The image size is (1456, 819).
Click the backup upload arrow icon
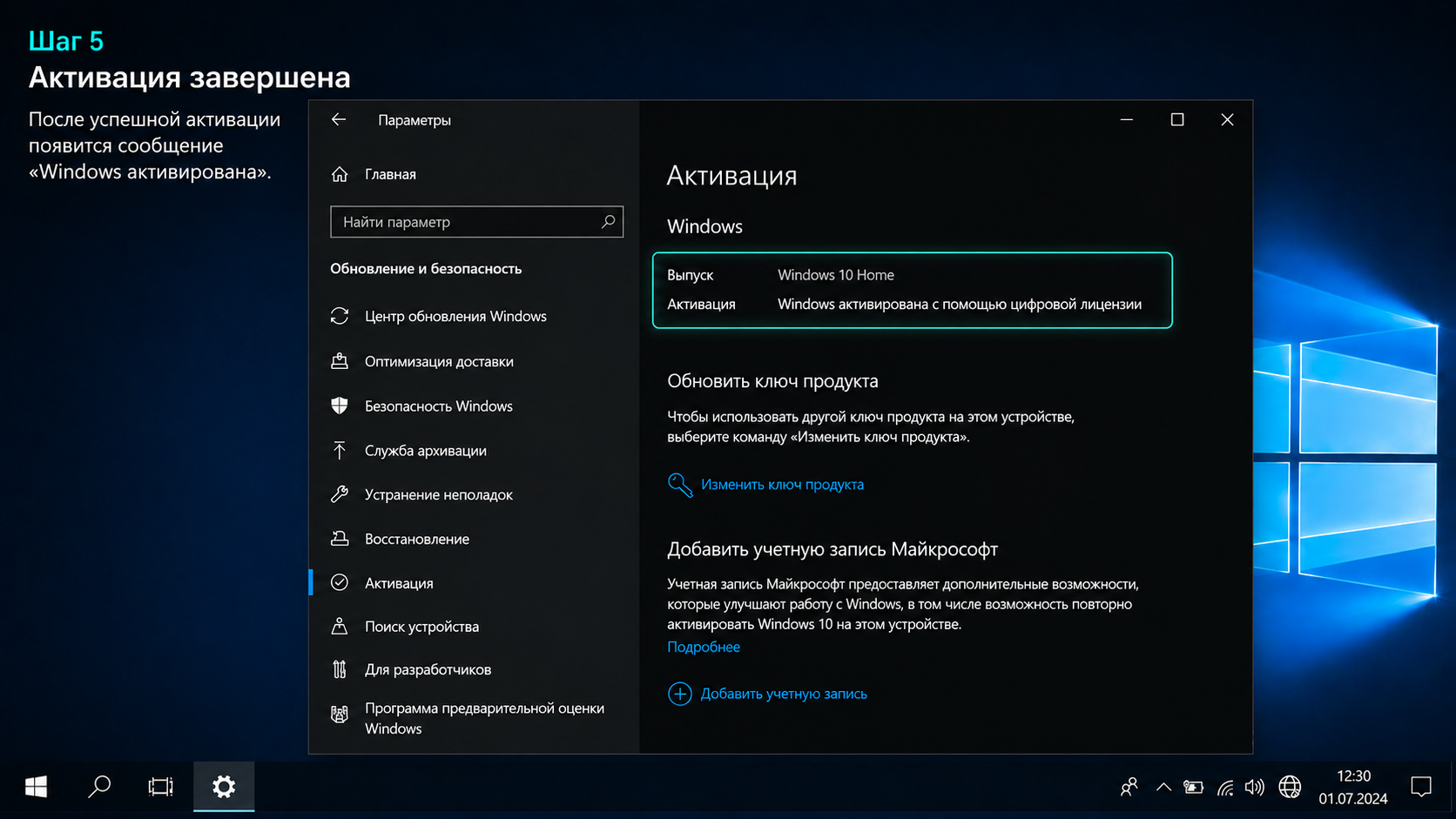tap(340, 450)
